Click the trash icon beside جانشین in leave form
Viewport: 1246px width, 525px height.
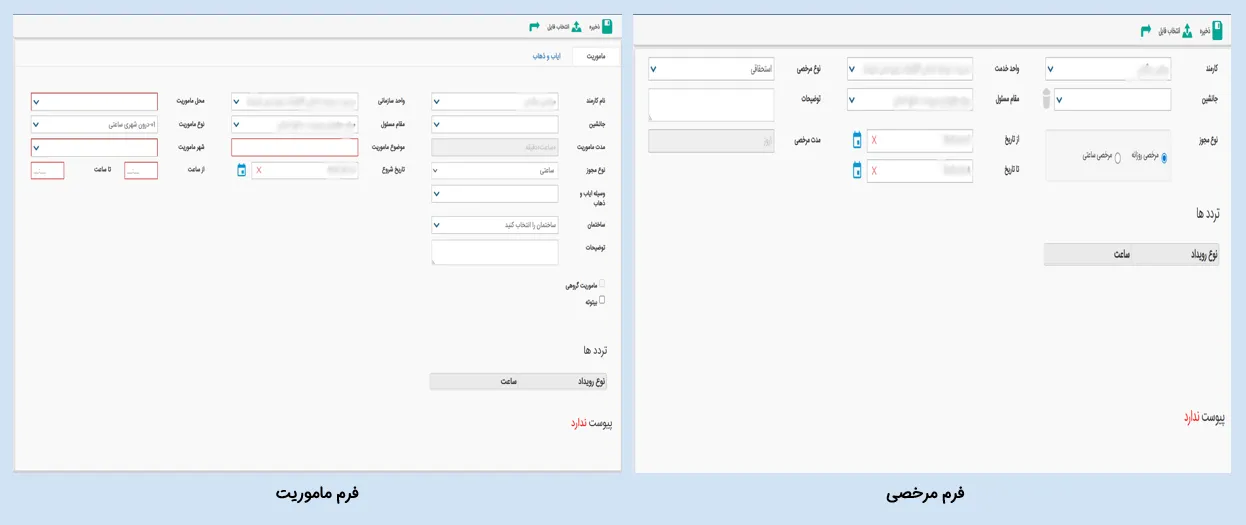[1047, 99]
